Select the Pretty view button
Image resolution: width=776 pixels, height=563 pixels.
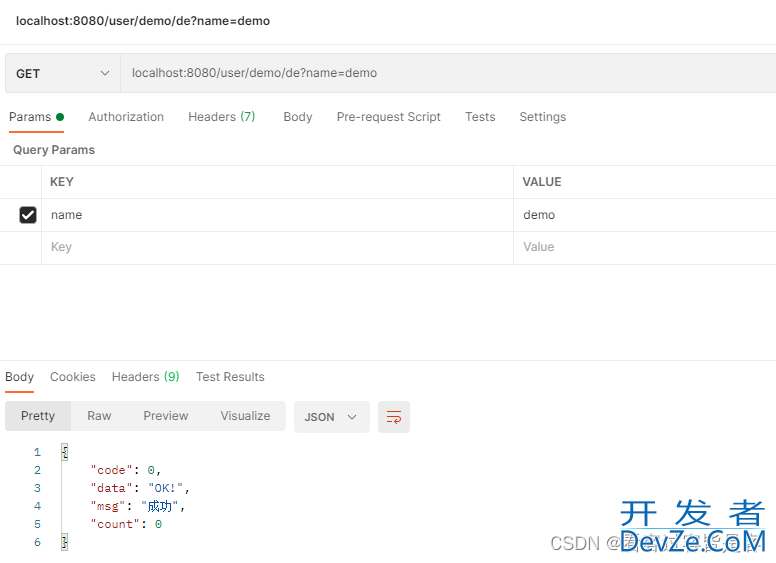pyautogui.click(x=38, y=416)
